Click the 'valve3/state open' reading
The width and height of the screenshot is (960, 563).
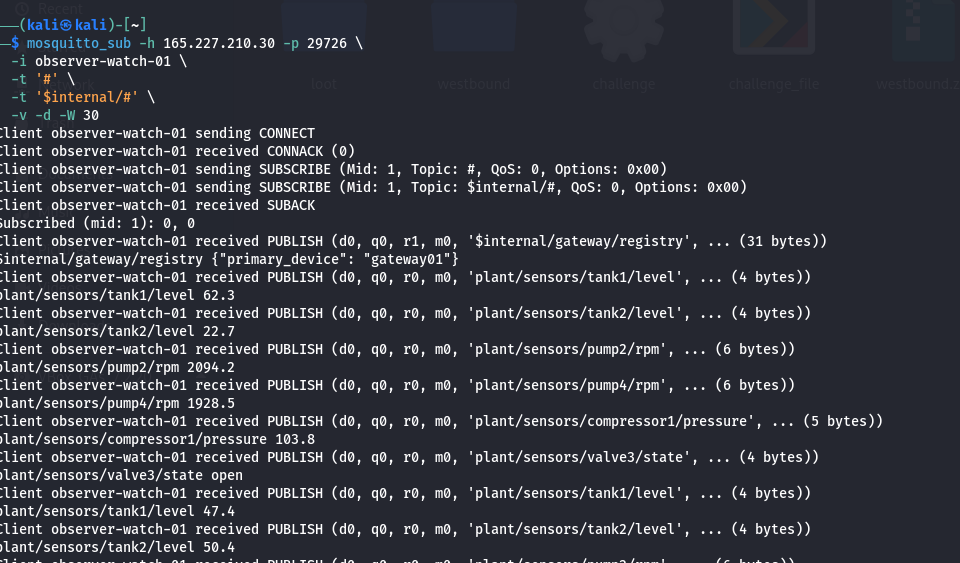(121, 475)
